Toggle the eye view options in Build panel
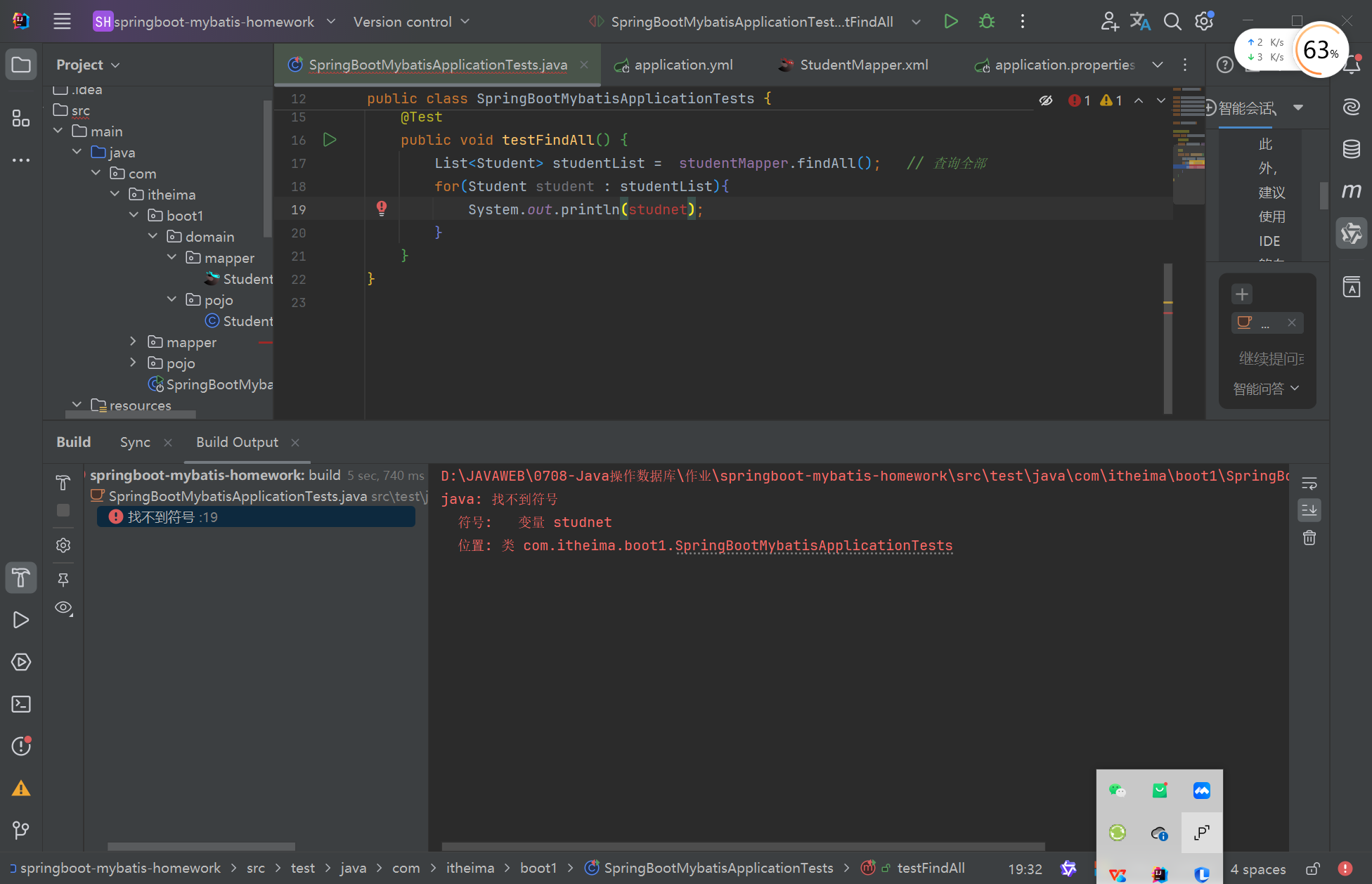This screenshot has height=884, width=1372. click(63, 608)
